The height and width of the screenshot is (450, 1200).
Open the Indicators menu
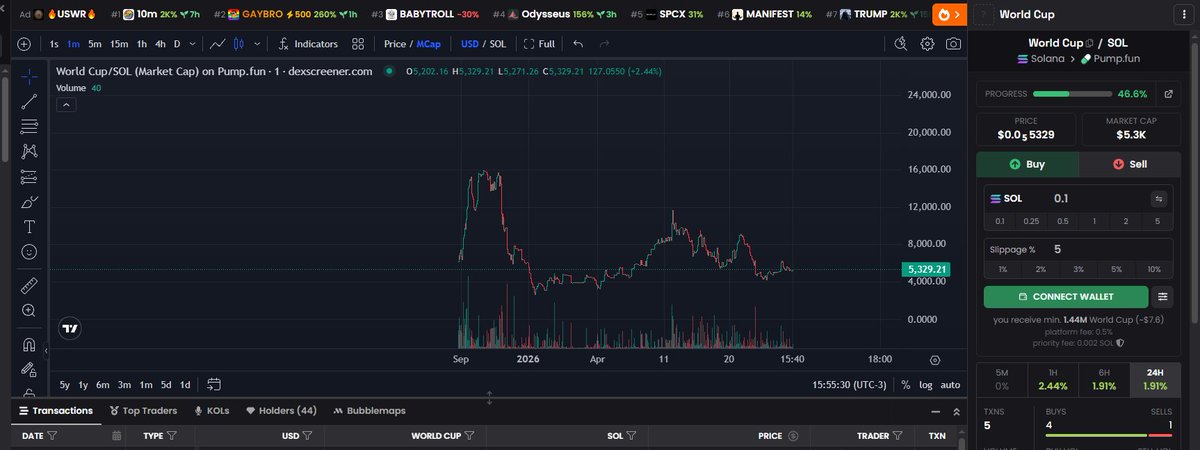click(308, 44)
